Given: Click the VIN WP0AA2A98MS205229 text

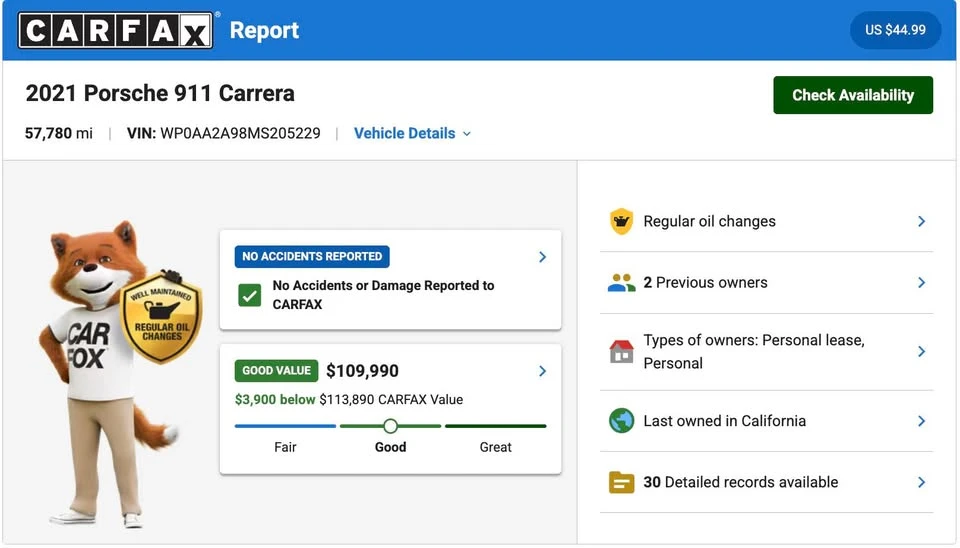Looking at the screenshot, I should (223, 133).
